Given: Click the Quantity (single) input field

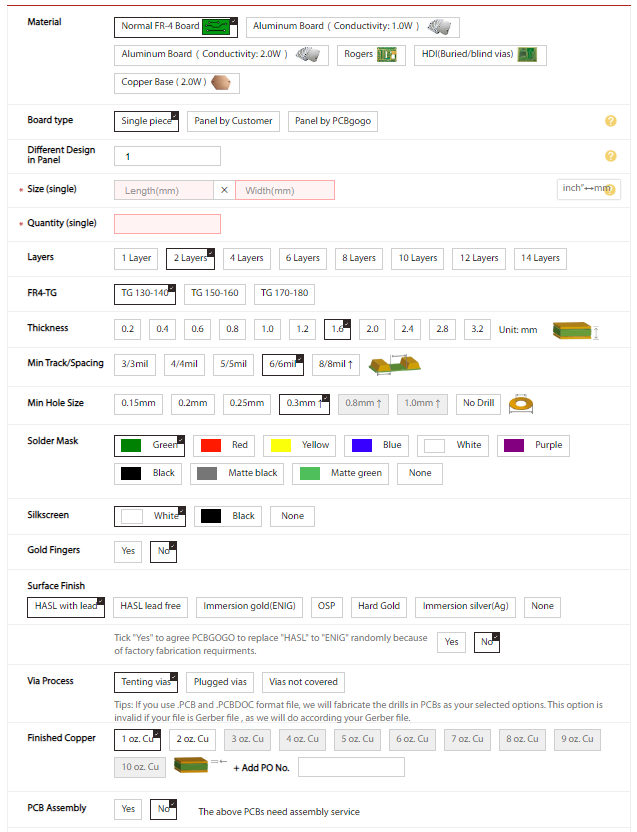Looking at the screenshot, I should (167, 224).
